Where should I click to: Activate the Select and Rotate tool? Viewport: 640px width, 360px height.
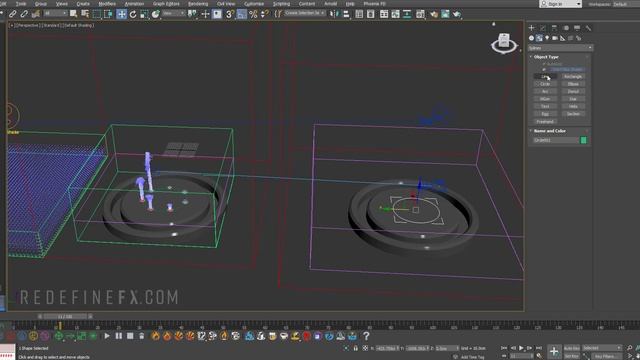(133, 14)
